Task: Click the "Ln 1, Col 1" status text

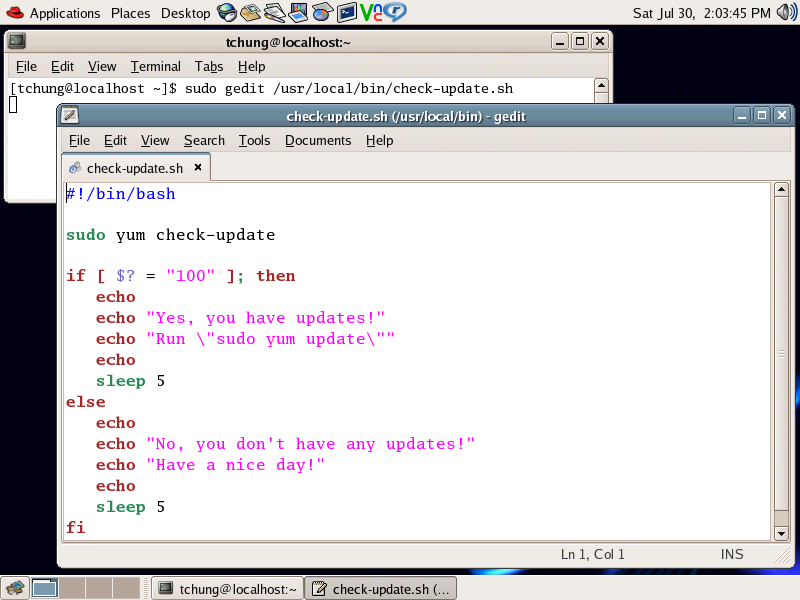Action: 592,555
